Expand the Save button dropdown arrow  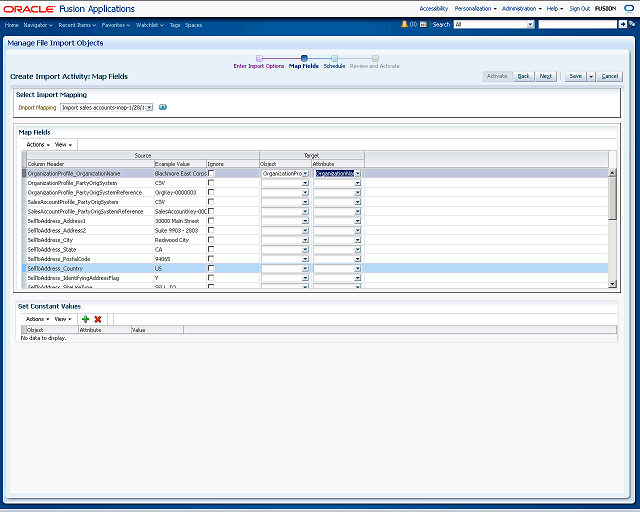[591, 76]
